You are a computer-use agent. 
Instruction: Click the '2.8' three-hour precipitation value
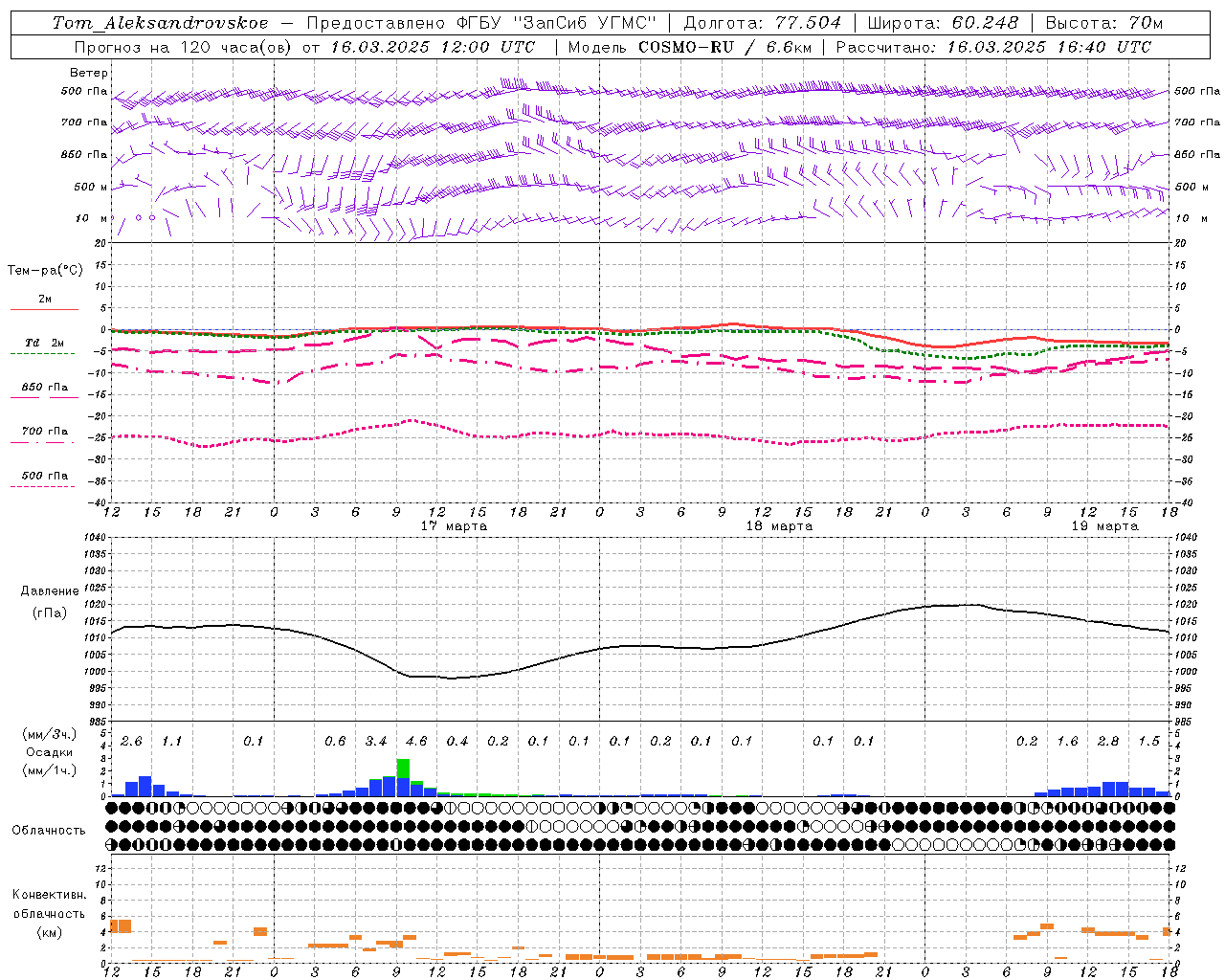tap(1108, 742)
